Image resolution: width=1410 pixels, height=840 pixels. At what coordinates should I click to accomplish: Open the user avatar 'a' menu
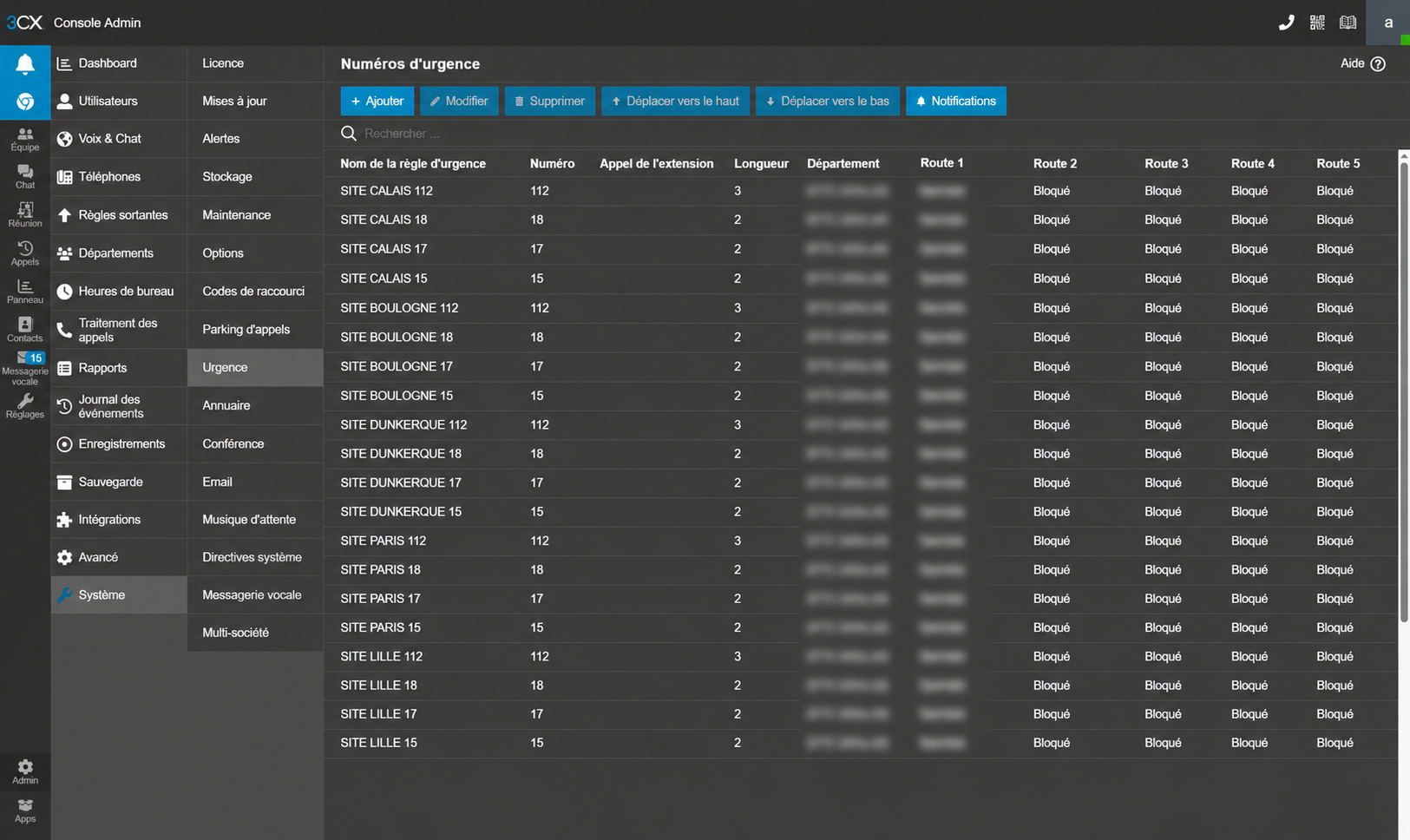1388,23
